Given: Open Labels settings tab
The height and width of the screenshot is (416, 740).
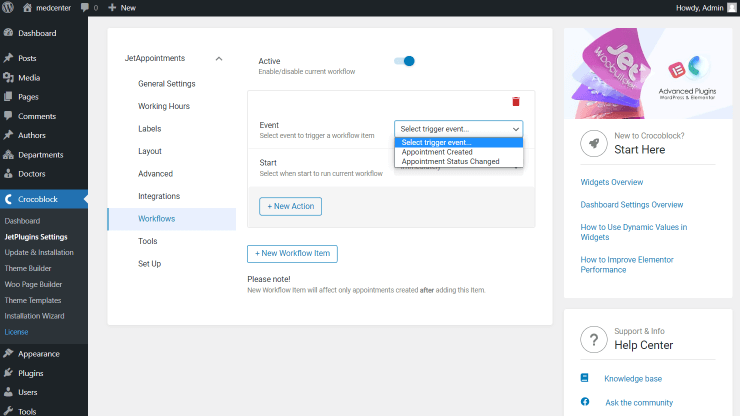Looking at the screenshot, I should tap(150, 128).
